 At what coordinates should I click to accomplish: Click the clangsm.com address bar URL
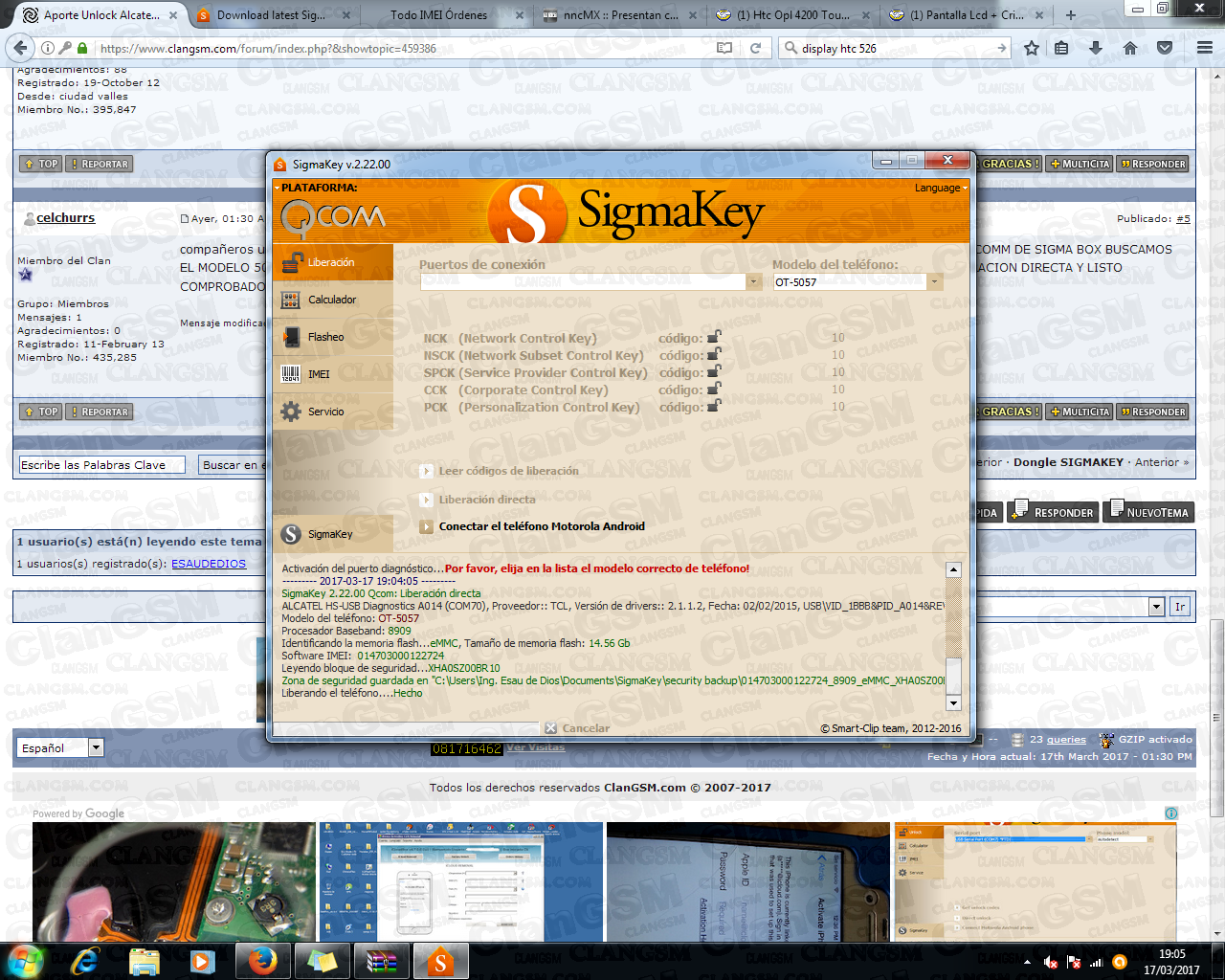click(268, 49)
